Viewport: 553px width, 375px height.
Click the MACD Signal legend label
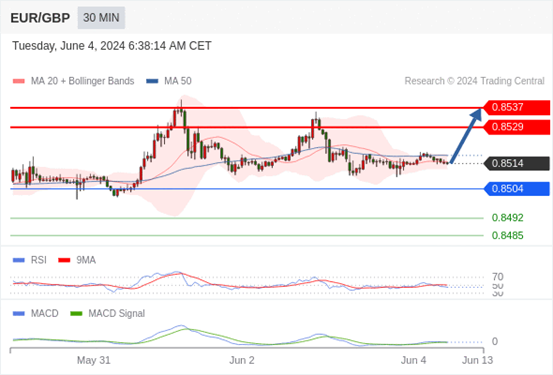pyautogui.click(x=117, y=314)
